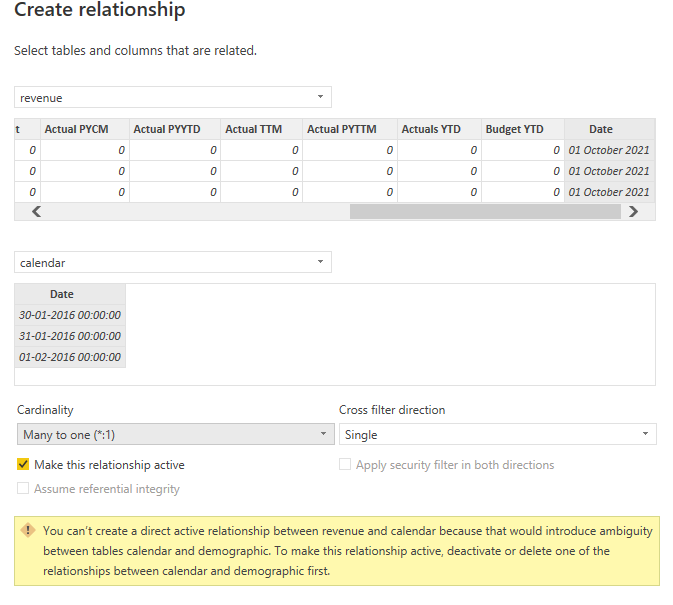Click the 01-02-2016 00:00:00 calendar cell
Image resolution: width=673 pixels, height=605 pixels.
pos(70,357)
